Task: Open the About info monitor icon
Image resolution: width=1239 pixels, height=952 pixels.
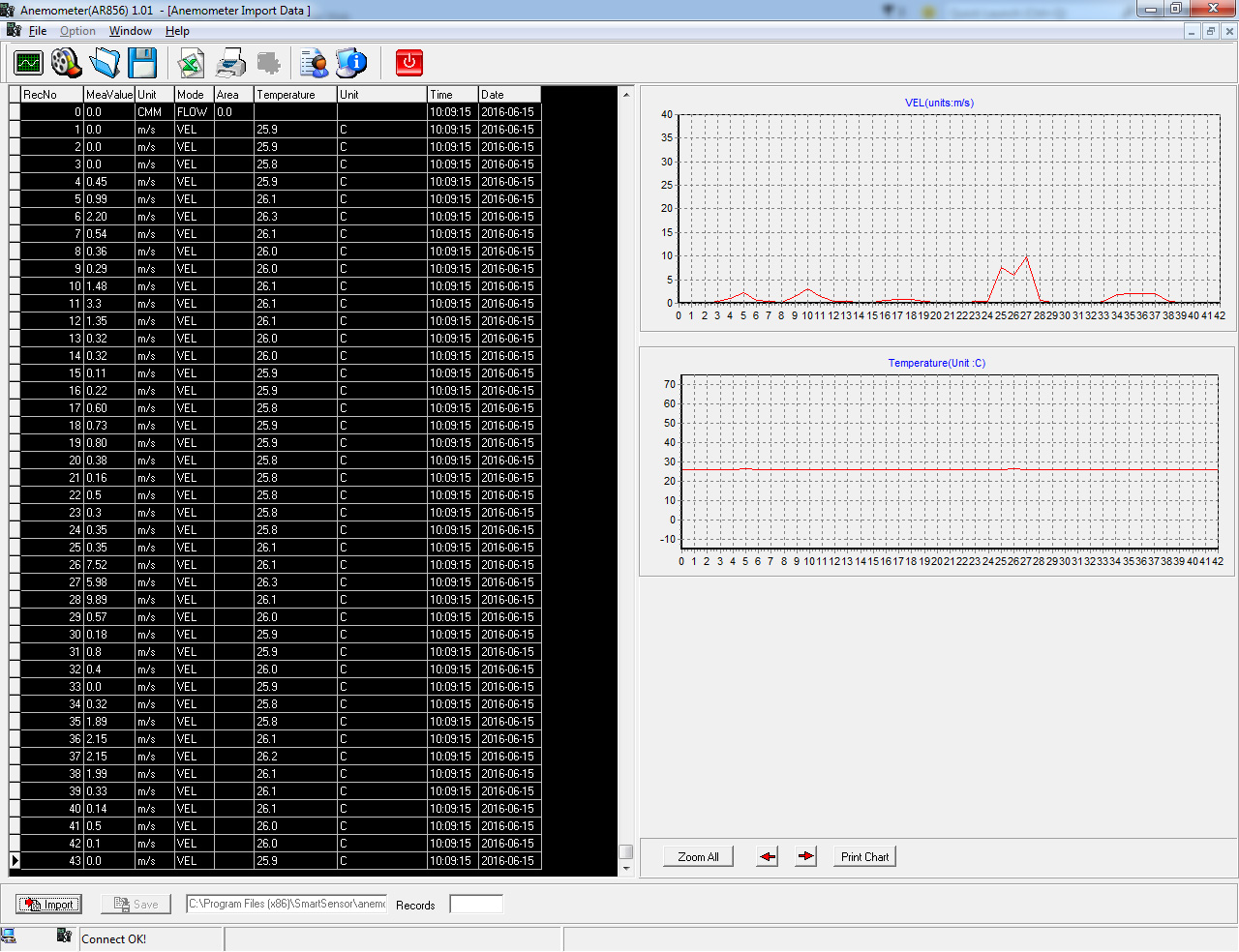Action: (x=351, y=64)
